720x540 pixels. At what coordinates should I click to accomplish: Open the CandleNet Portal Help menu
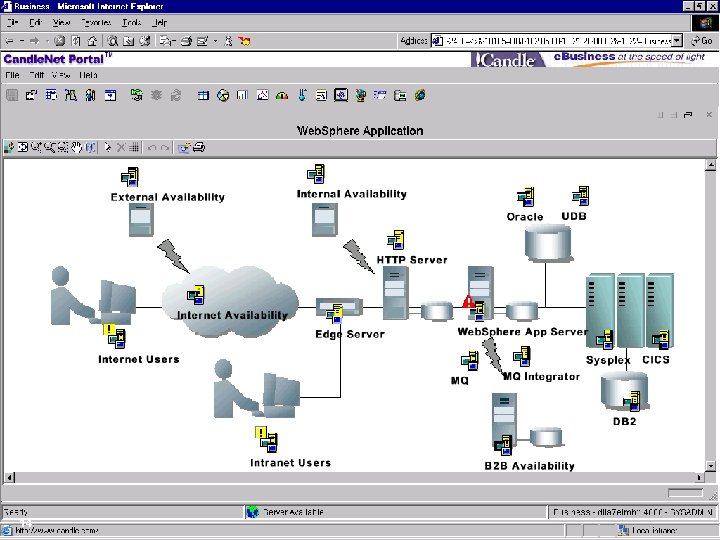88,75
